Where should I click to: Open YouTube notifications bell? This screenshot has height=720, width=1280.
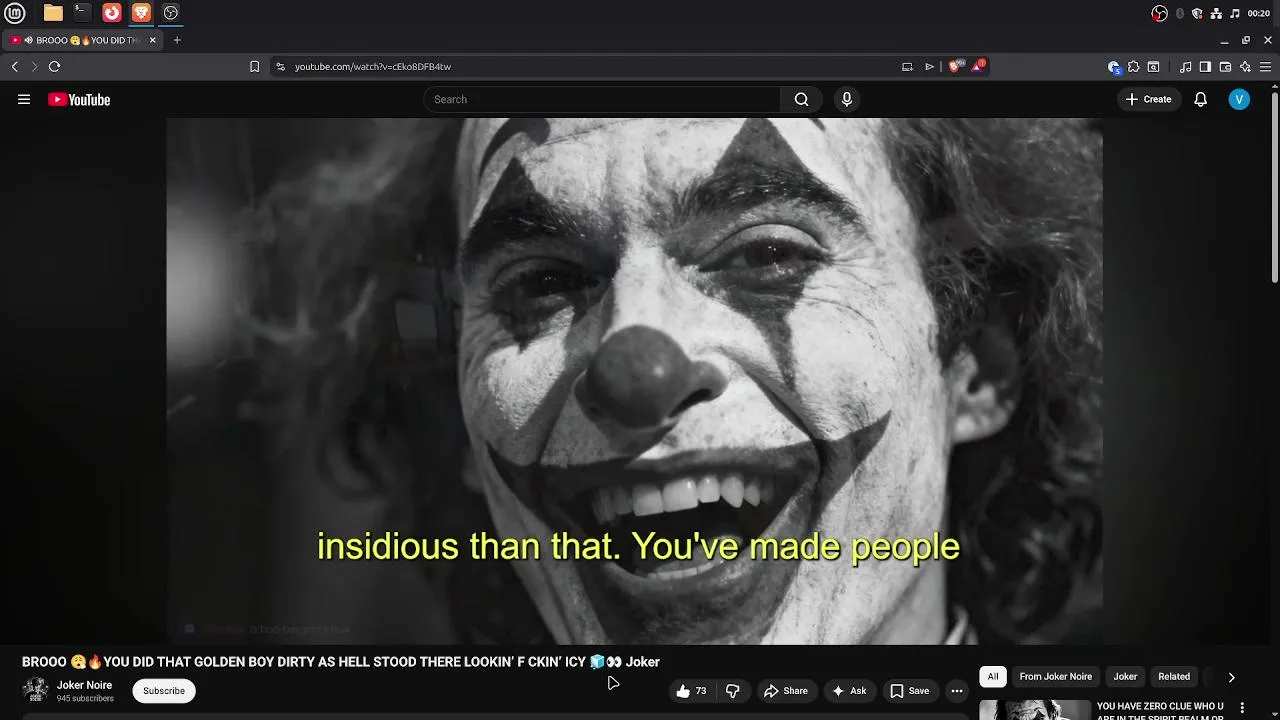(1201, 99)
